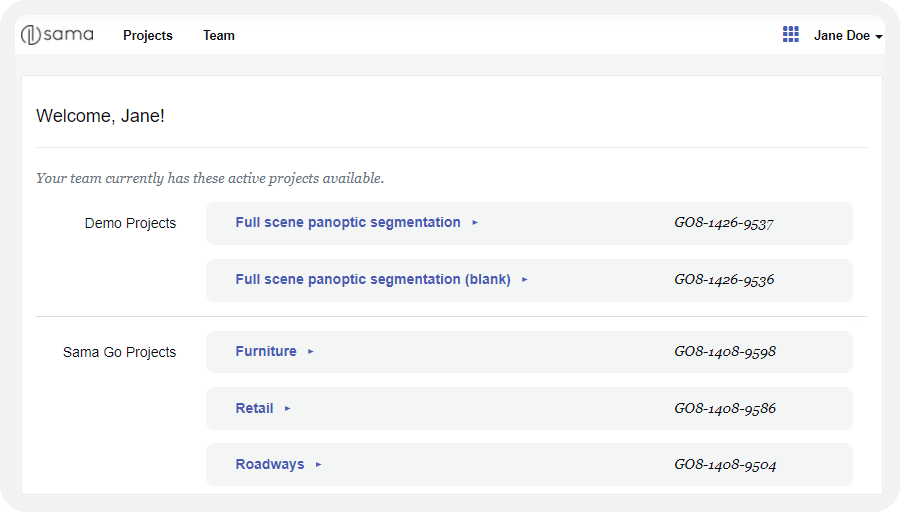Select project ID GO8-1408-9598
900x512 pixels.
pos(725,351)
